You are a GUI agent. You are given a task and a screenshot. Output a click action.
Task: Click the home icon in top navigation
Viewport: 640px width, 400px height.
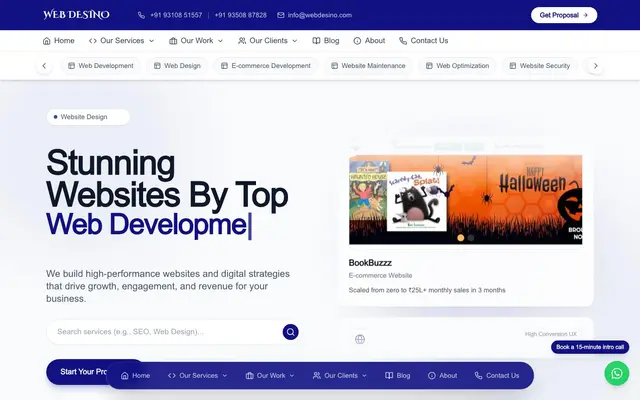click(47, 41)
